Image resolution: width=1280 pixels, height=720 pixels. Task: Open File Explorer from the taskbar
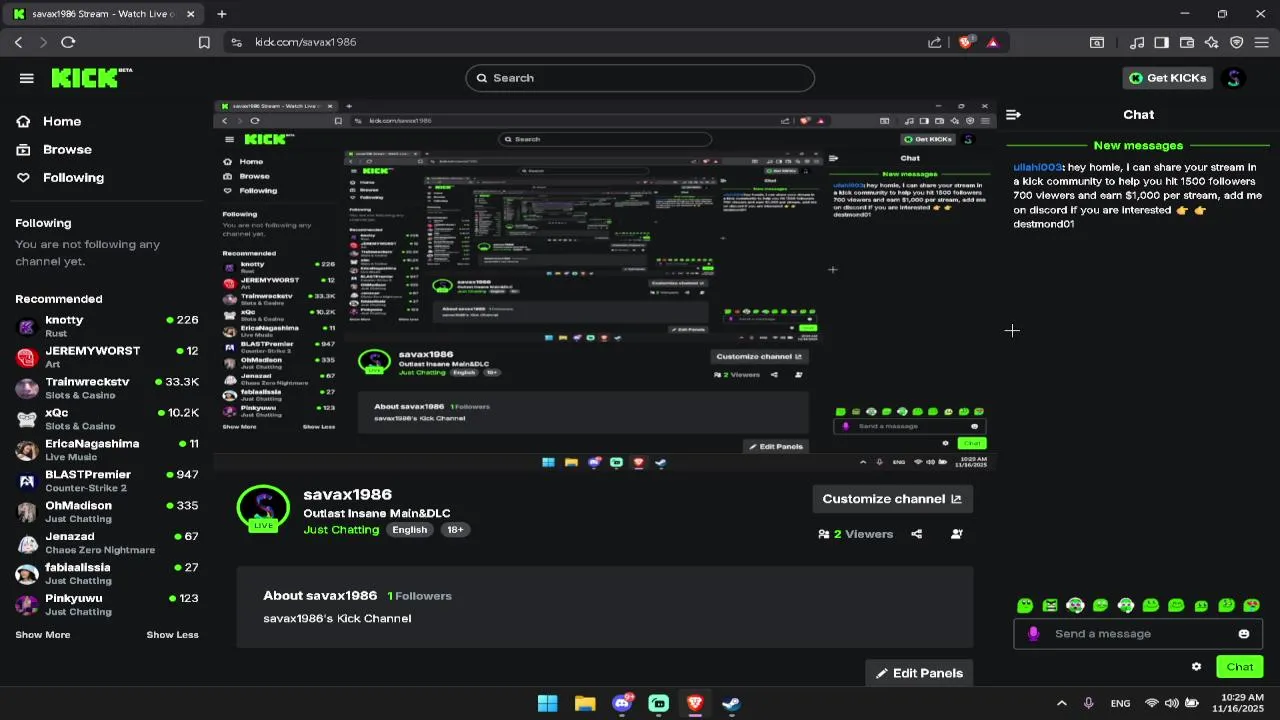pos(585,703)
